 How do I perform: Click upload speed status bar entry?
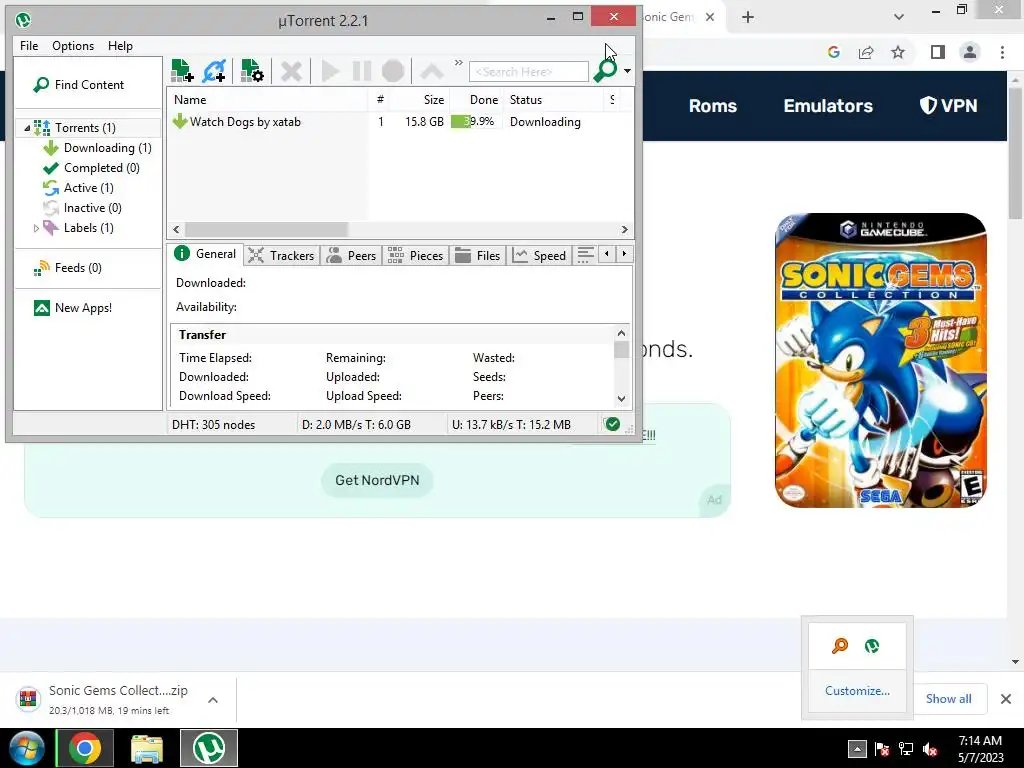[x=511, y=424]
